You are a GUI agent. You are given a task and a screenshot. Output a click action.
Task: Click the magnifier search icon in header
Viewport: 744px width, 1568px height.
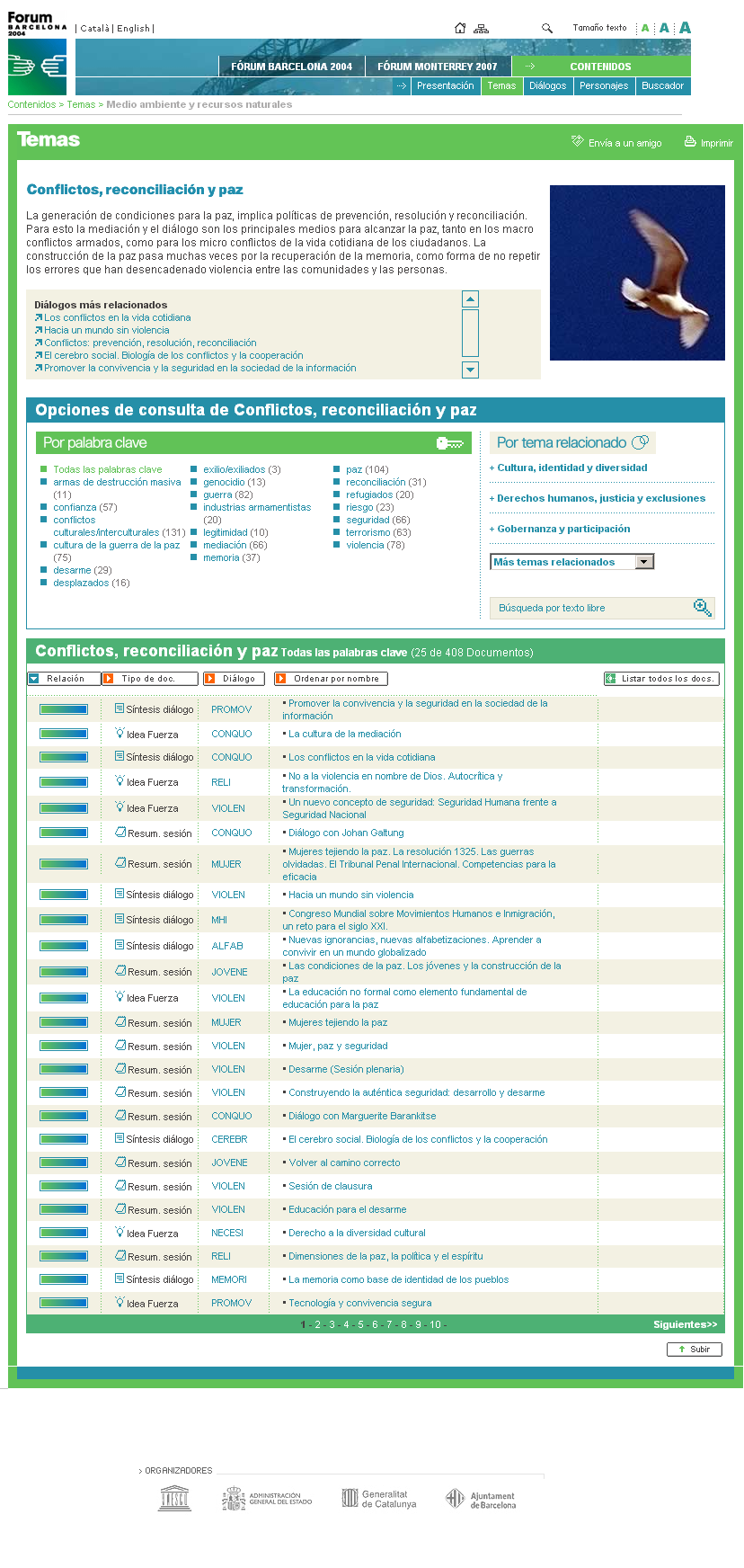coord(546,28)
